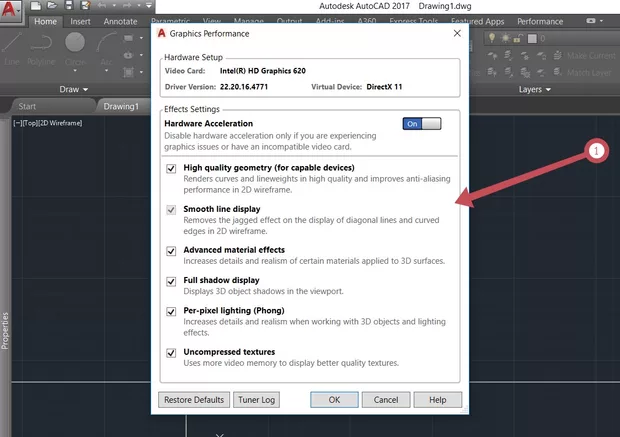
Task: Uncheck Uncompressed textures option
Action: pos(172,352)
